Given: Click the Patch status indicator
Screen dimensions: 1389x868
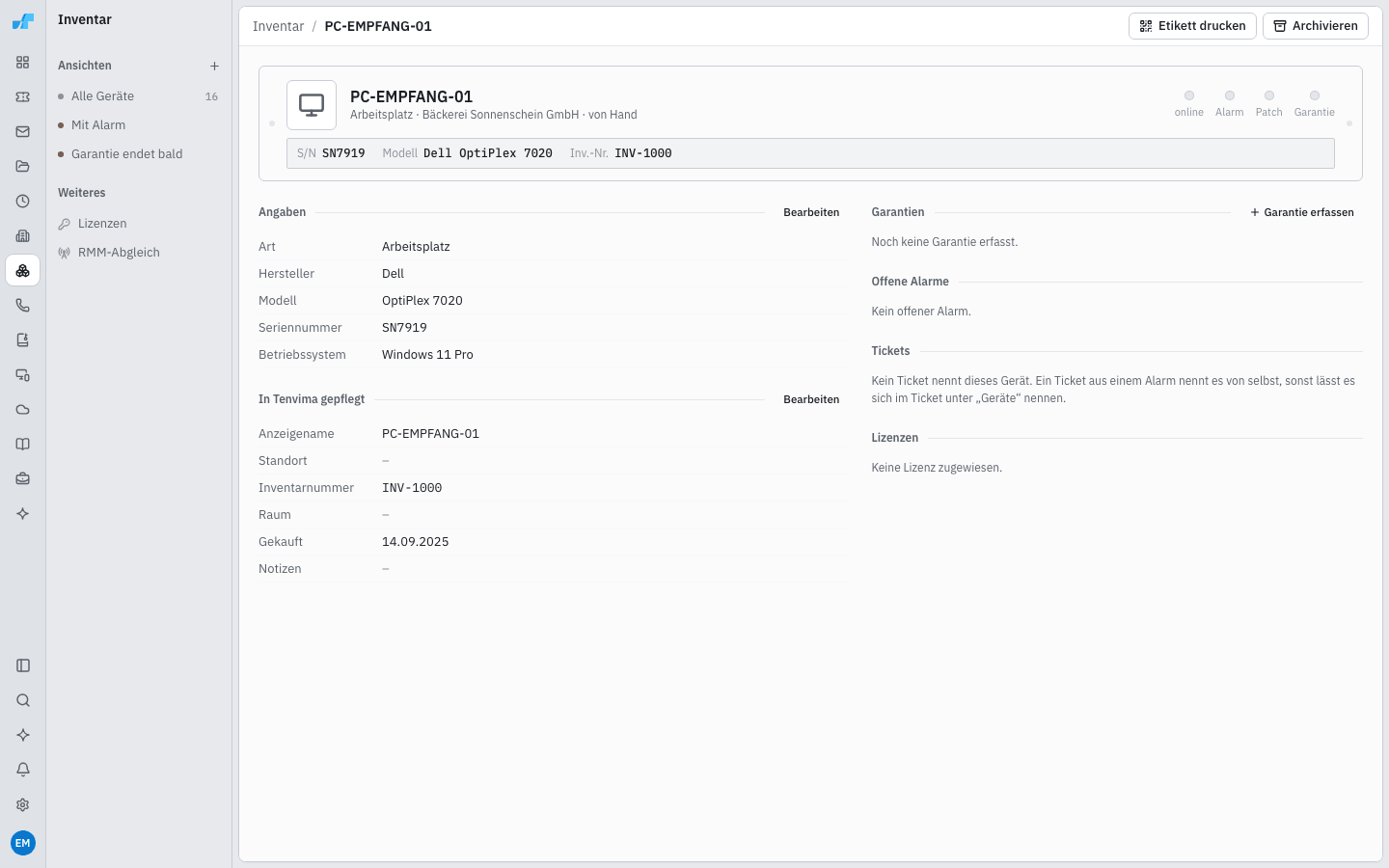Looking at the screenshot, I should point(1269,104).
